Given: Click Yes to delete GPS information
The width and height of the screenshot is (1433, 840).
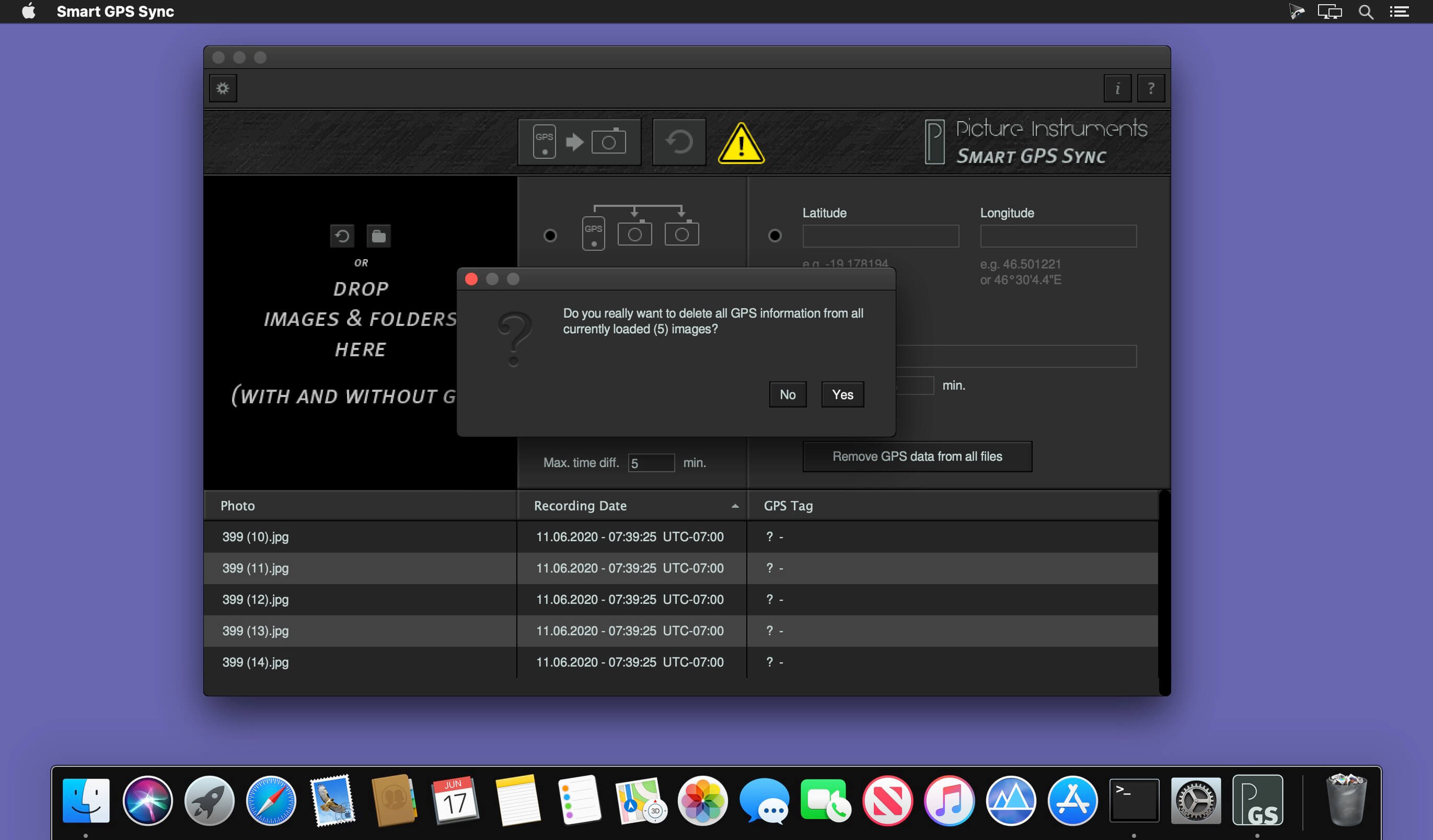Looking at the screenshot, I should 842,394.
